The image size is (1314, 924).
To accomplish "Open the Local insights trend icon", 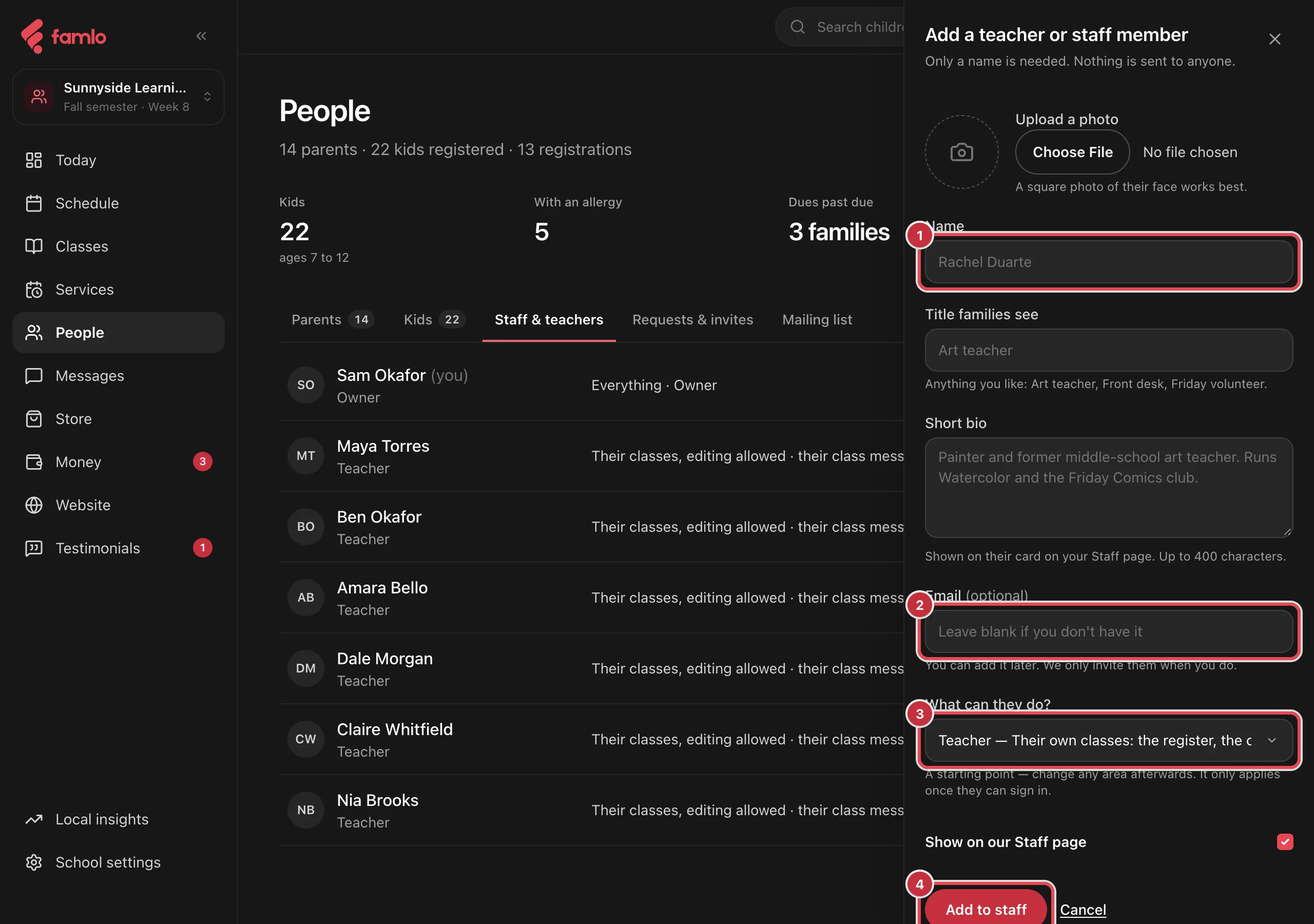I will [34, 819].
